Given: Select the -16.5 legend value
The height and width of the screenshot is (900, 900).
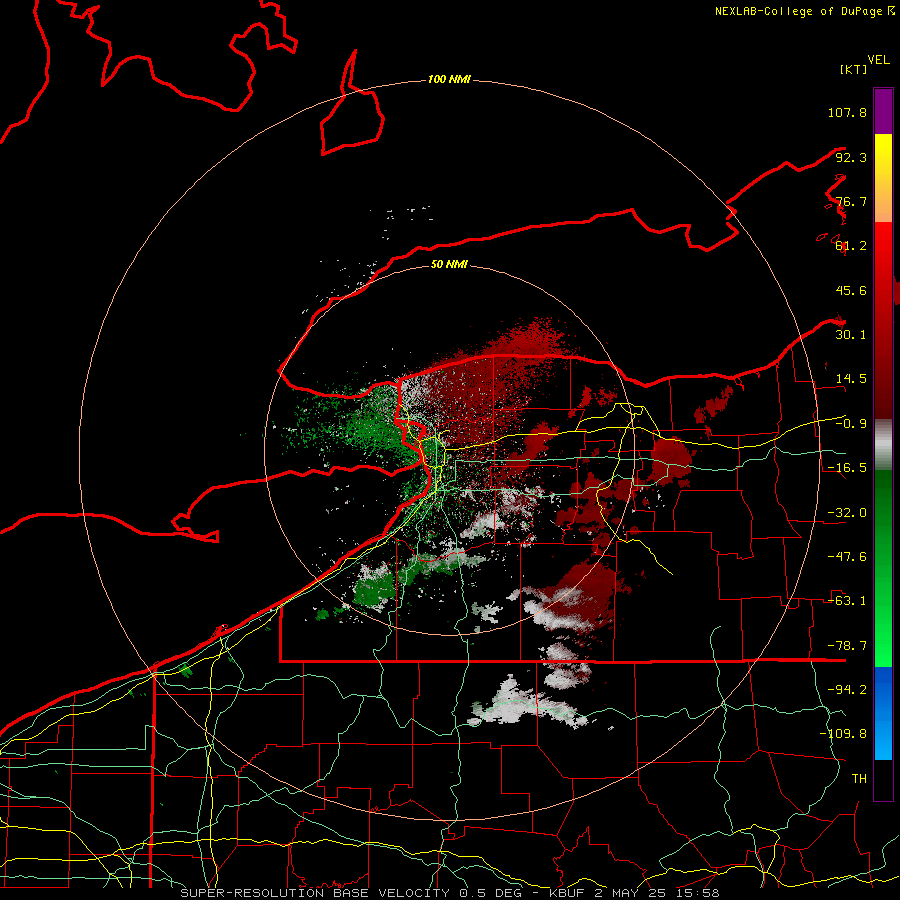Looking at the screenshot, I should point(847,468).
